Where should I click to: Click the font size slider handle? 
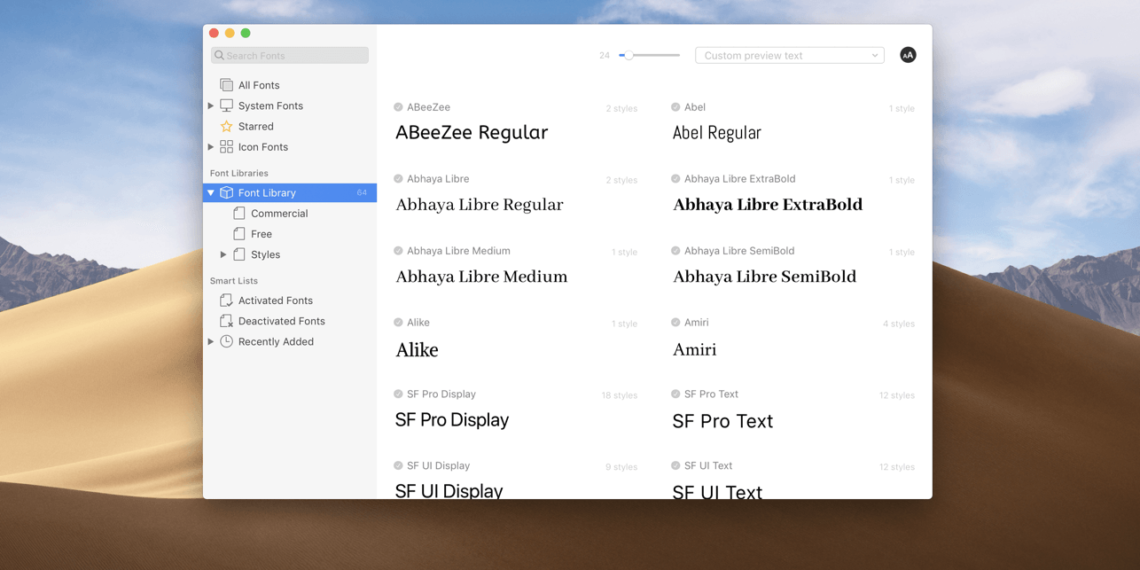(629, 55)
